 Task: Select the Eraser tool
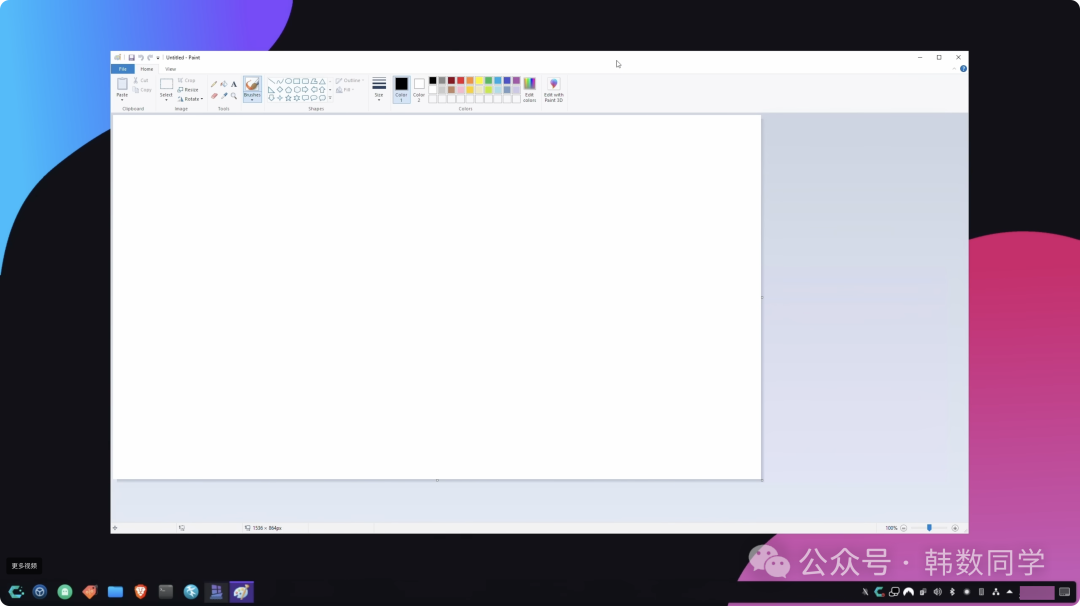(214, 96)
